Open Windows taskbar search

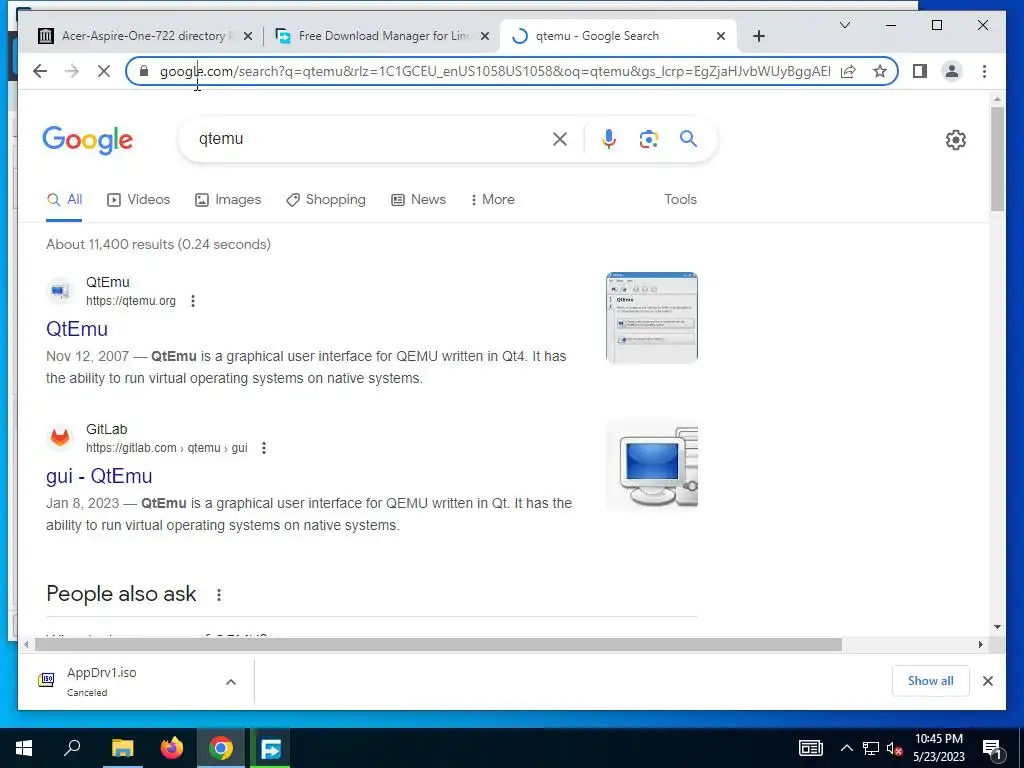[x=72, y=748]
